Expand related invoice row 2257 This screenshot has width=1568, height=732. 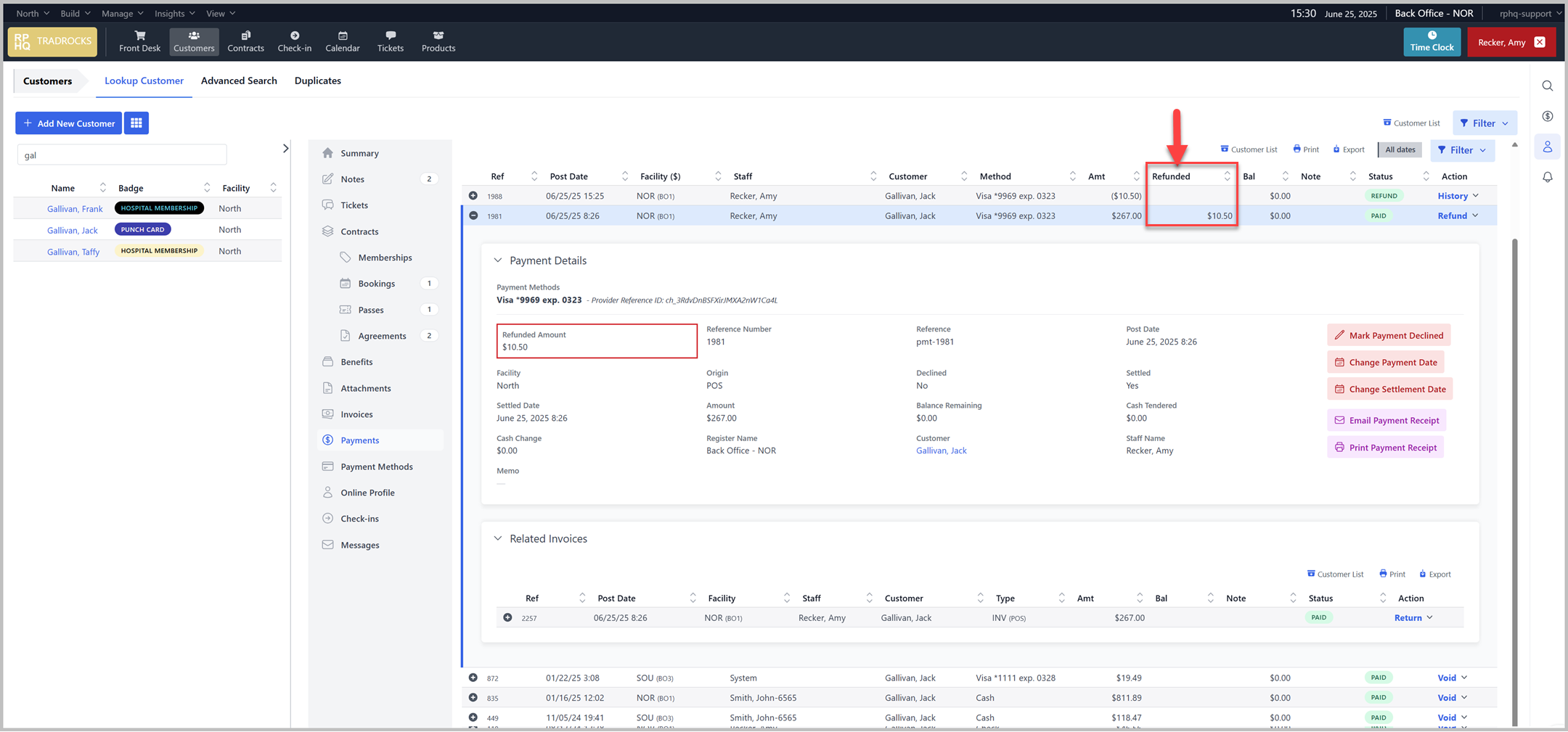(x=507, y=618)
